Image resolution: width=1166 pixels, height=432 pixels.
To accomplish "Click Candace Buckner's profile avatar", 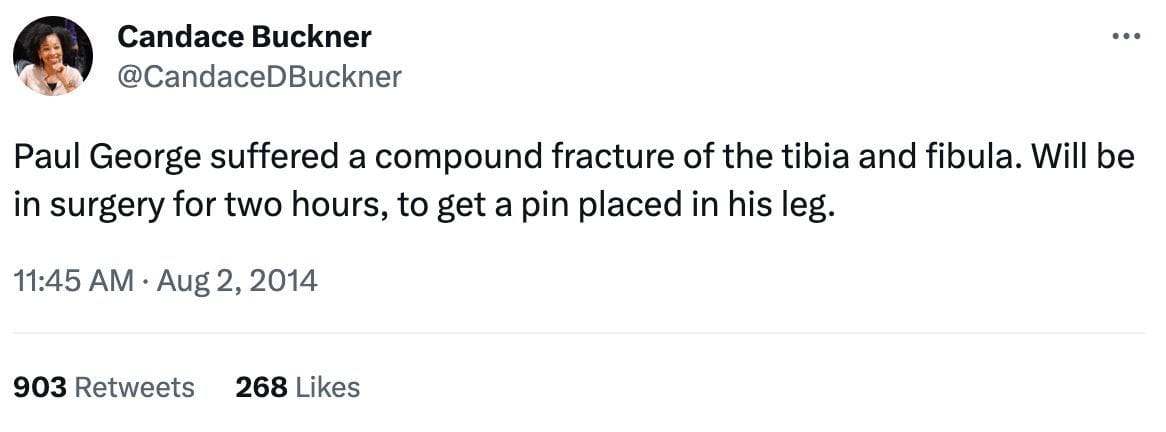I will tap(52, 56).
